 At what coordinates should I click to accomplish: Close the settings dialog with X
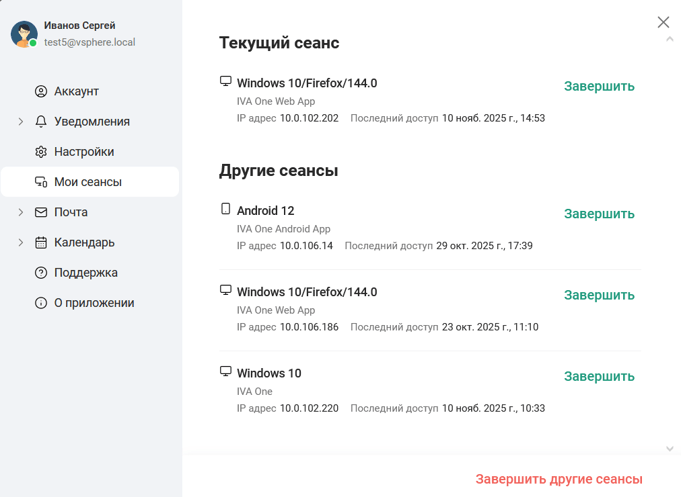tap(663, 22)
